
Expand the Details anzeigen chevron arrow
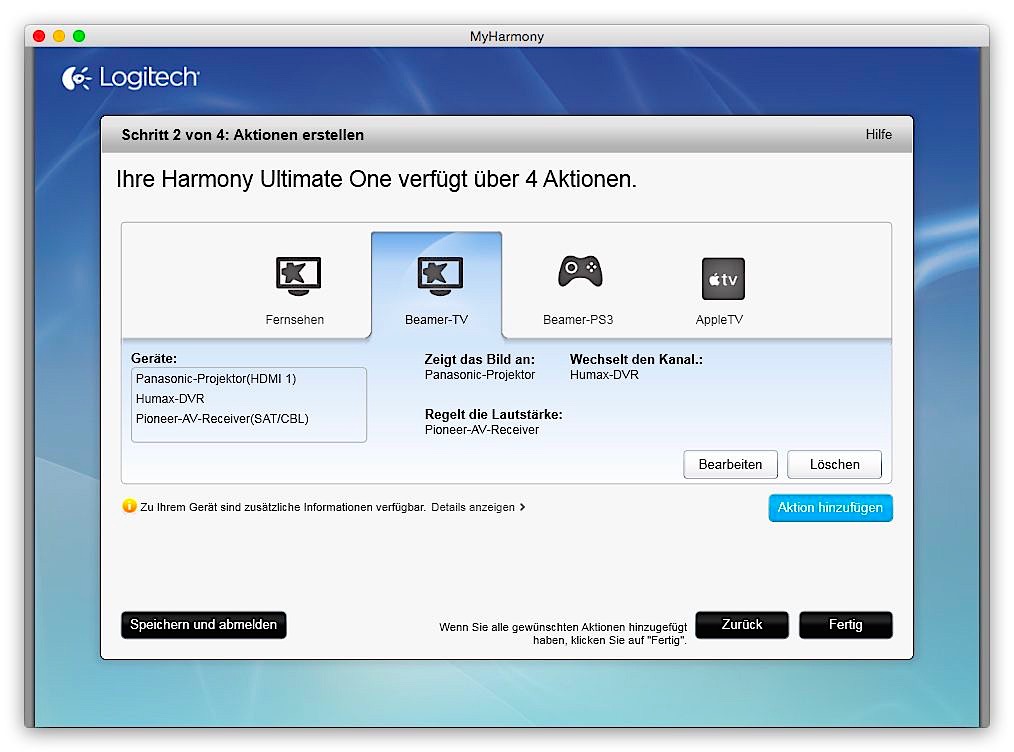pos(523,507)
